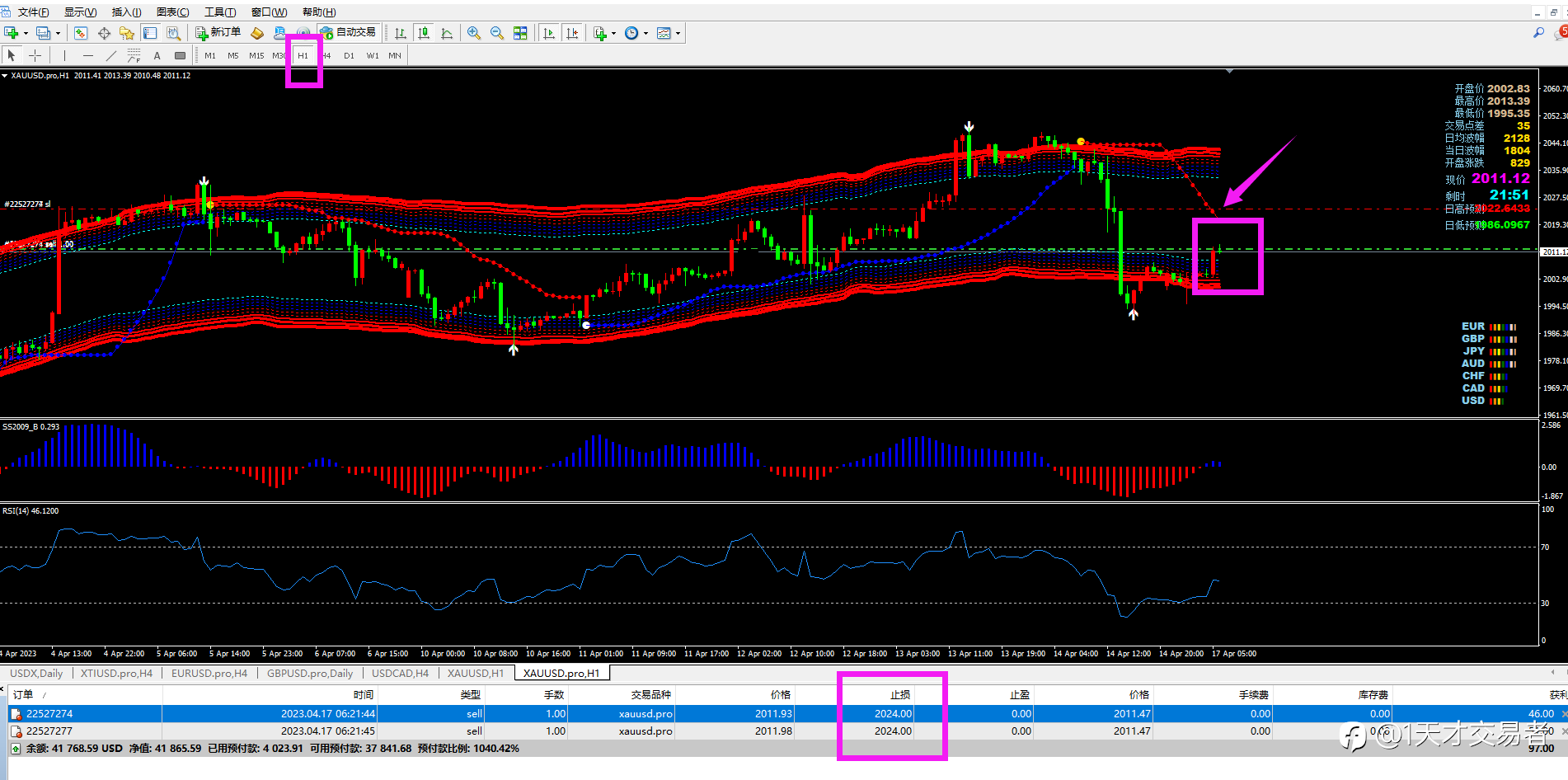Sort orders by the 时间 column header

(x=270, y=695)
